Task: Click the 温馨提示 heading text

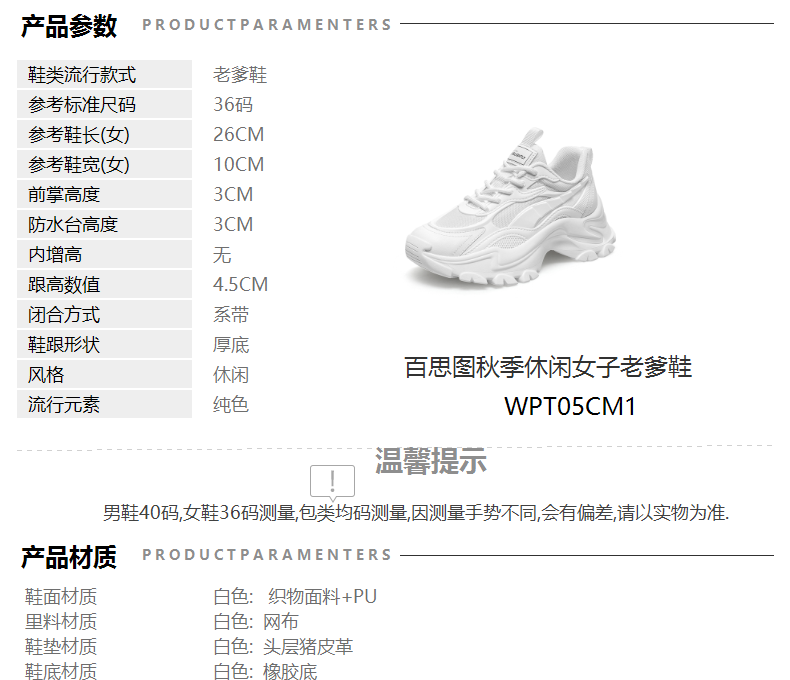Action: click(x=431, y=460)
